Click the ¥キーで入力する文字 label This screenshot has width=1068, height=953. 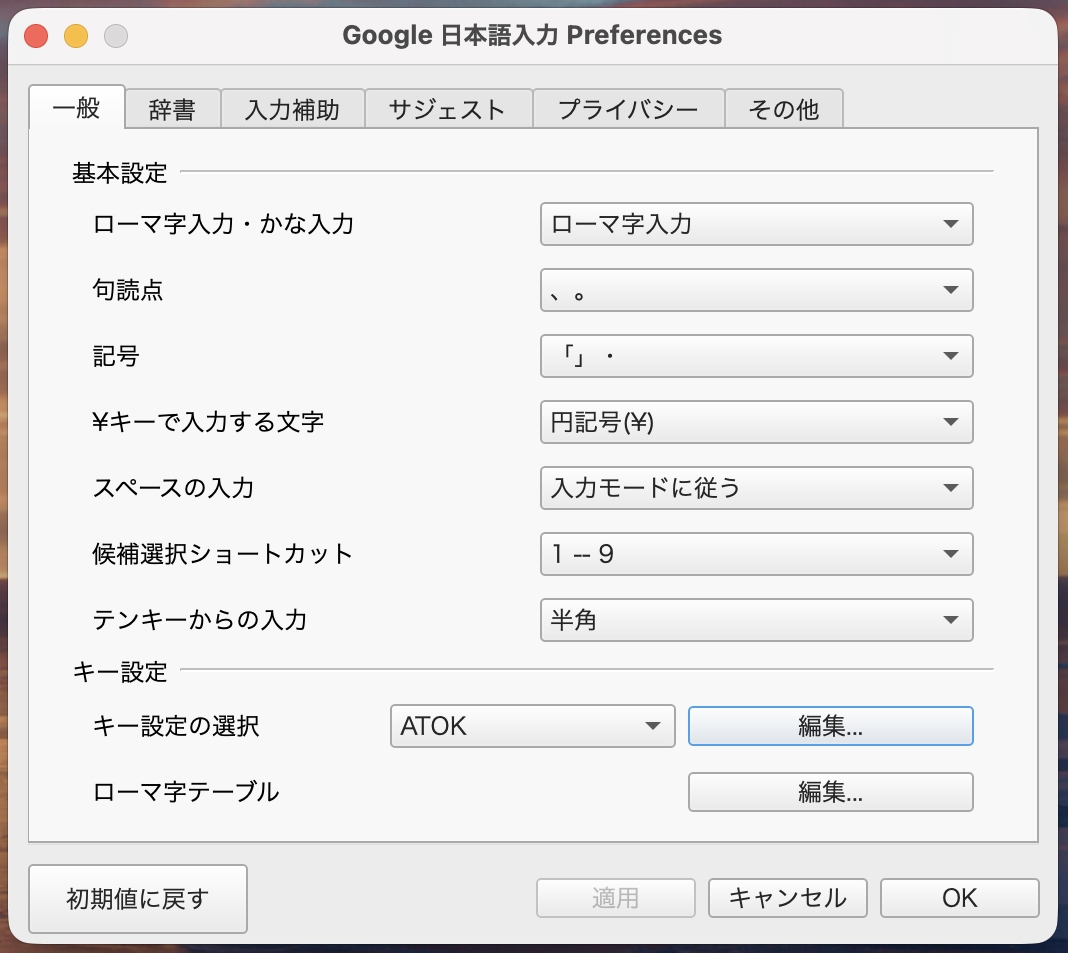(208, 422)
